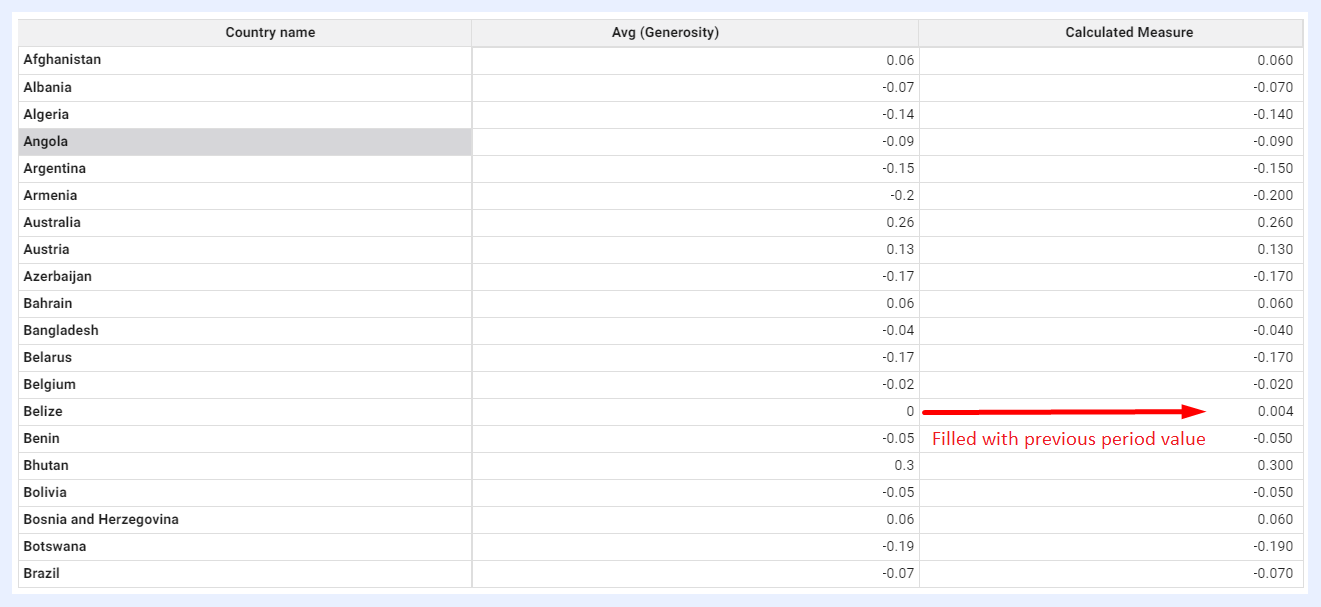Screen dimensions: 1321x607
Task: Pick Botswana in the country column
Action: (x=55, y=546)
